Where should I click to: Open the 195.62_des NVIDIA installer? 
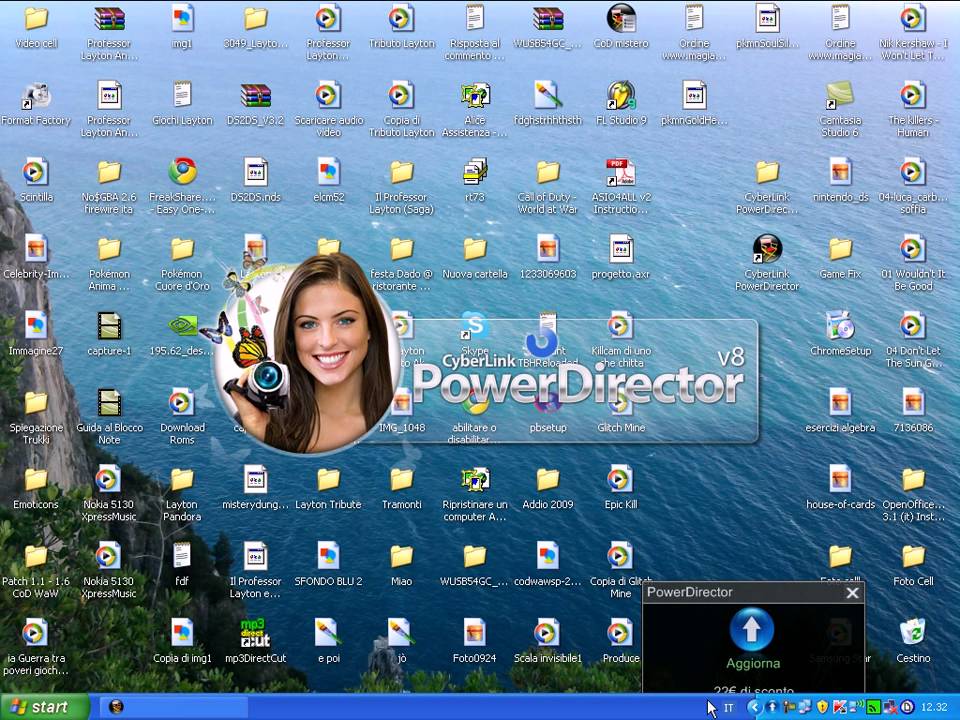click(x=182, y=326)
